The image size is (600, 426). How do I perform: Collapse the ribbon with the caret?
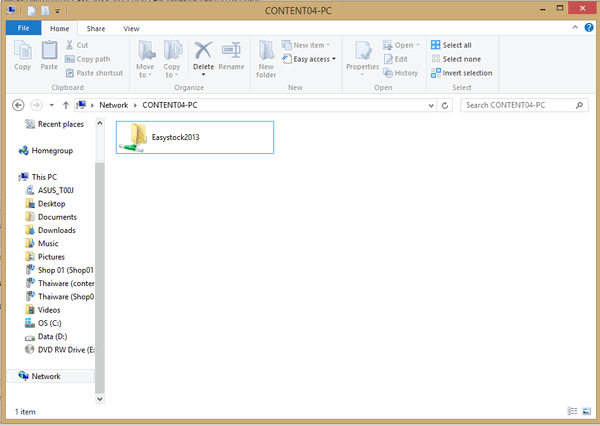575,27
